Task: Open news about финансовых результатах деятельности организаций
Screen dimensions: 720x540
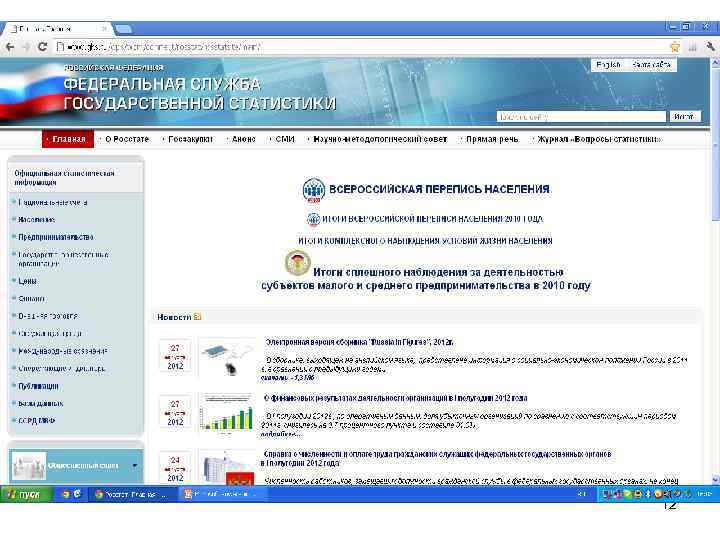Action: pos(395,398)
